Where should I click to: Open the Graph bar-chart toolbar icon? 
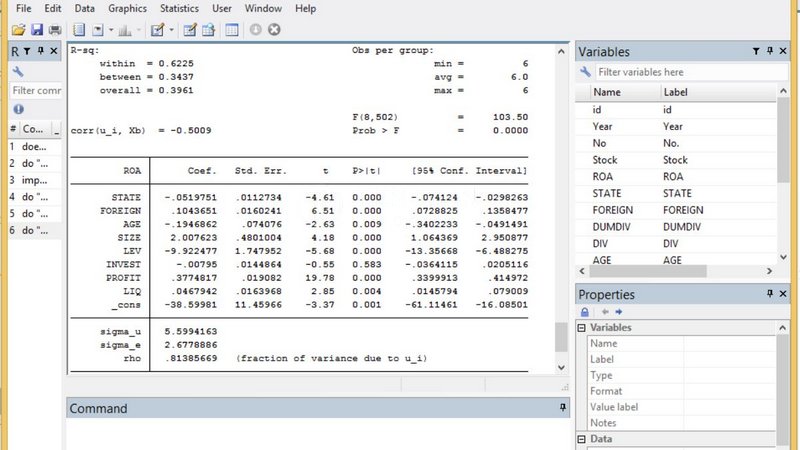point(124,30)
